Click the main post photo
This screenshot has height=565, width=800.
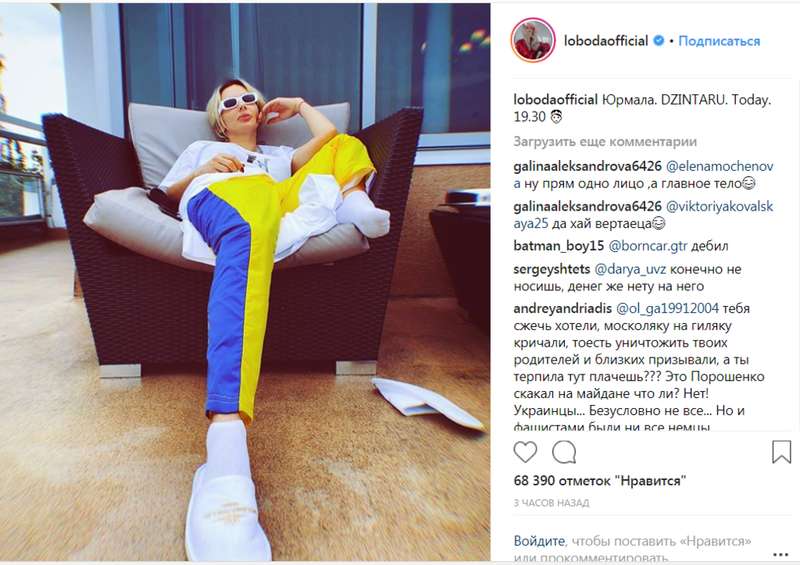point(245,282)
